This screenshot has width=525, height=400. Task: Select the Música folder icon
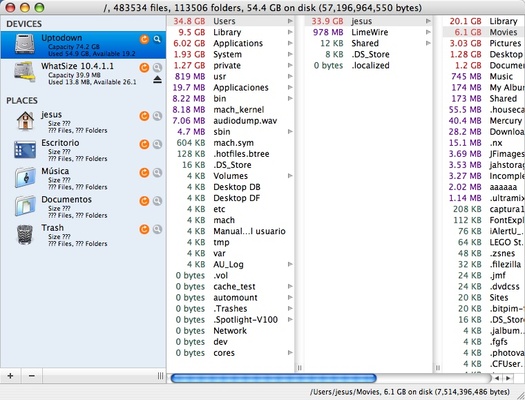25,177
